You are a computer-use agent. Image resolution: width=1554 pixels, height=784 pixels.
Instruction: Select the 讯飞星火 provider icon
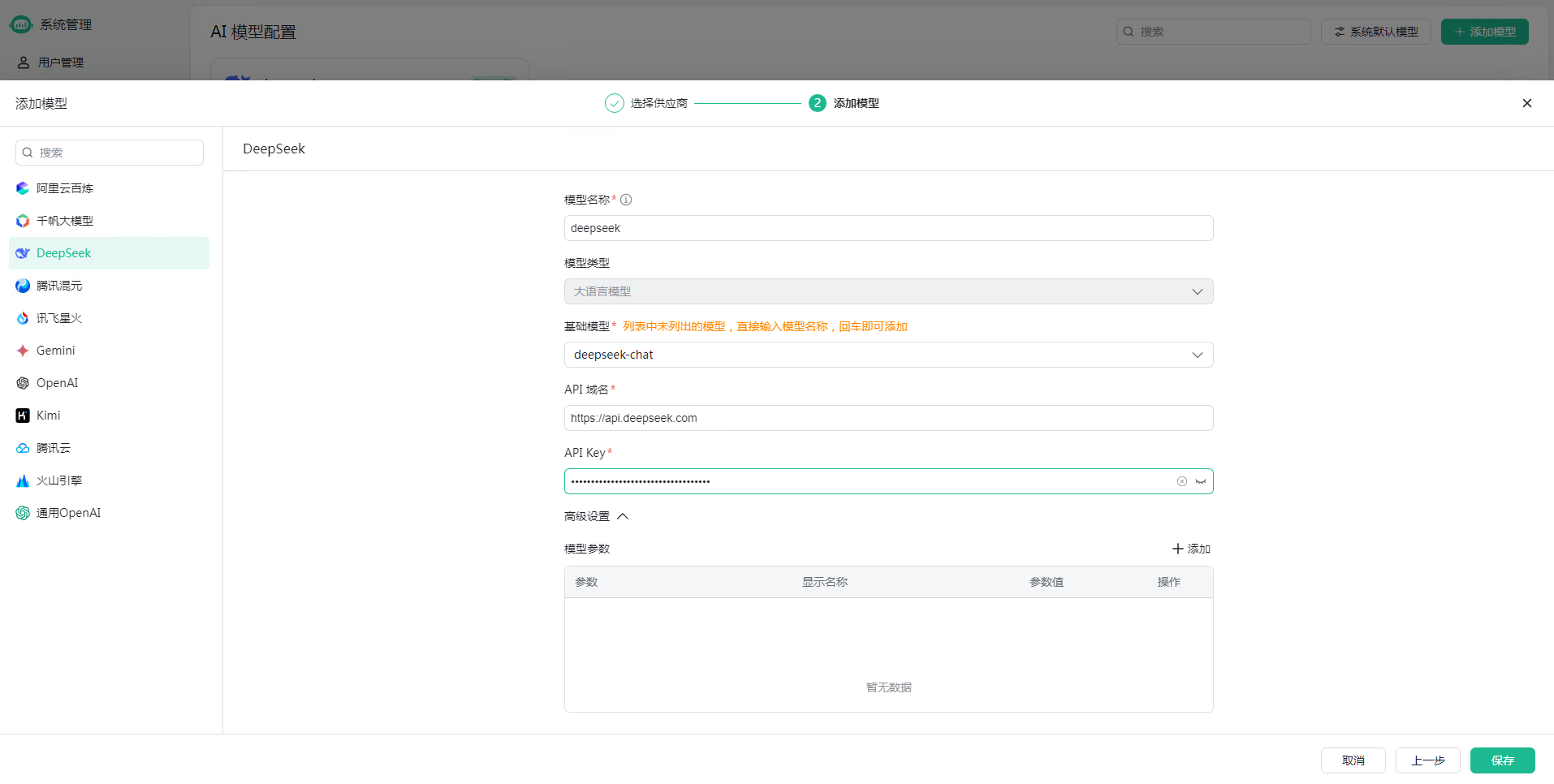click(x=23, y=318)
